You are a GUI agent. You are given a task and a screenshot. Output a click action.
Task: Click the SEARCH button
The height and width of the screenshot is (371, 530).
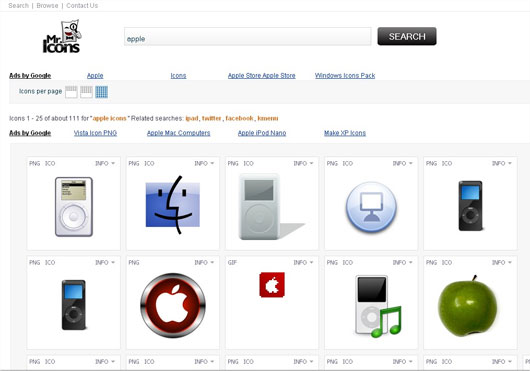407,36
